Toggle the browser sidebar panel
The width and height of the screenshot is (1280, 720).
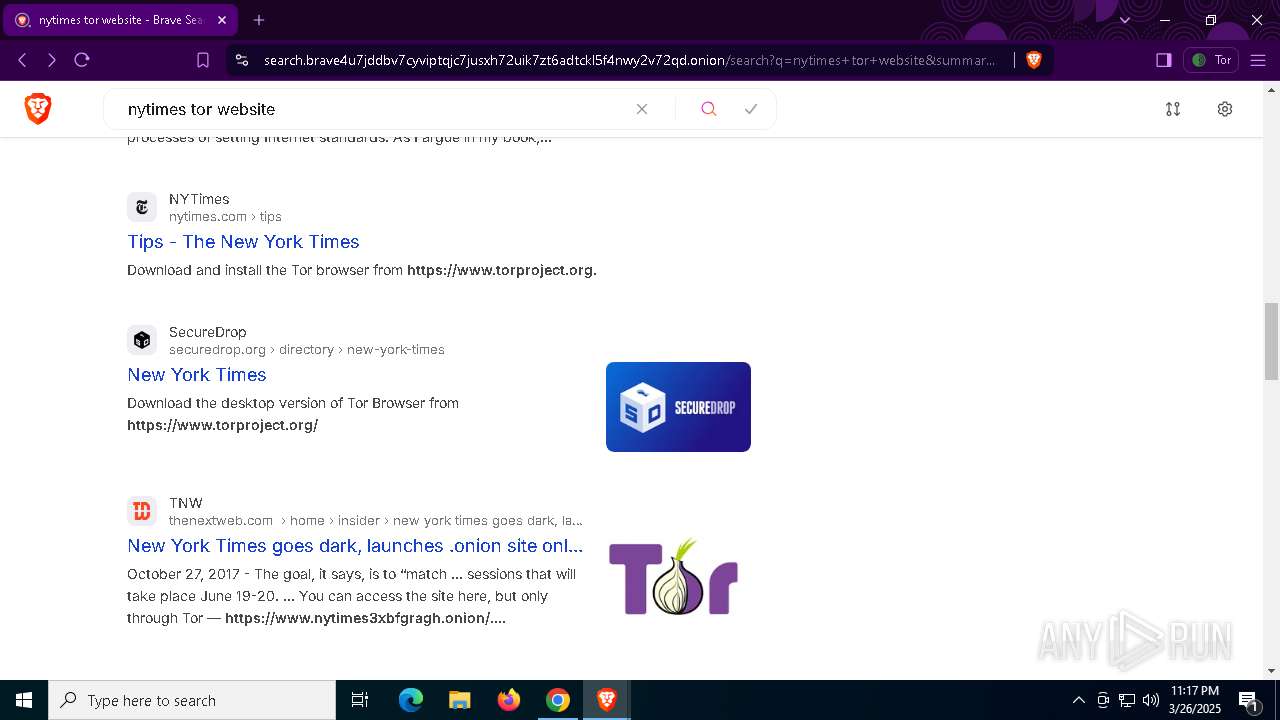click(1163, 60)
